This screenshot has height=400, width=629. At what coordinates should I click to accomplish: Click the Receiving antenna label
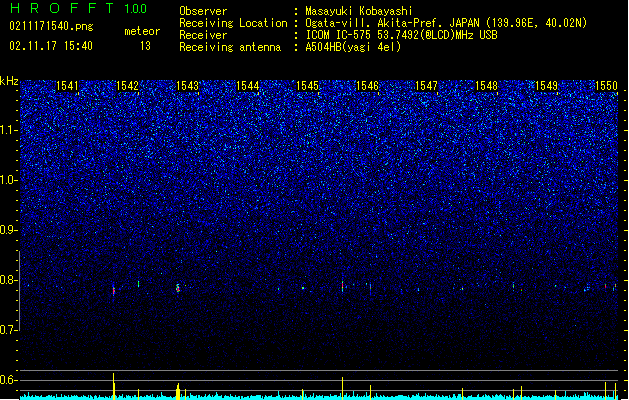(x=230, y=47)
